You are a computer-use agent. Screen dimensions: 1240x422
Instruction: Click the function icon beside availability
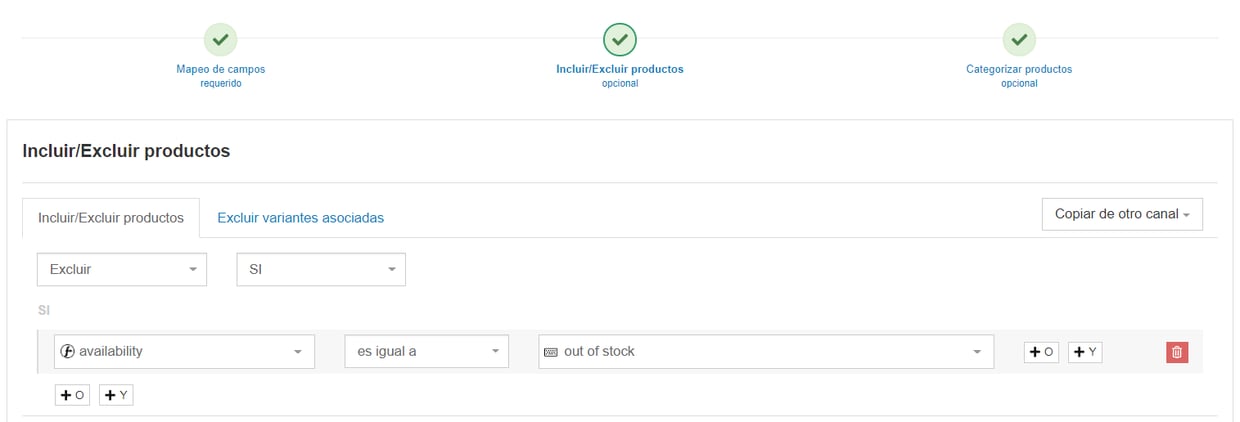point(68,351)
